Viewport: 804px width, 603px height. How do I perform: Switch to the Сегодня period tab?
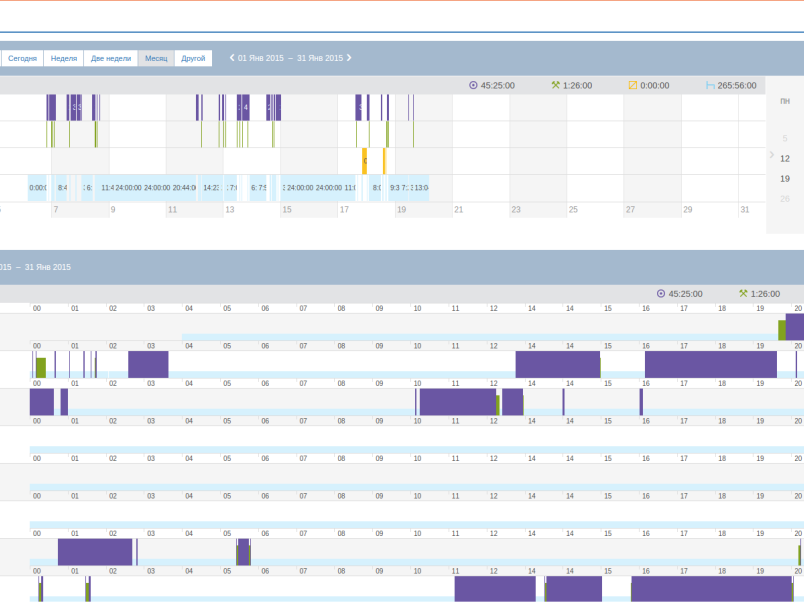point(22,58)
